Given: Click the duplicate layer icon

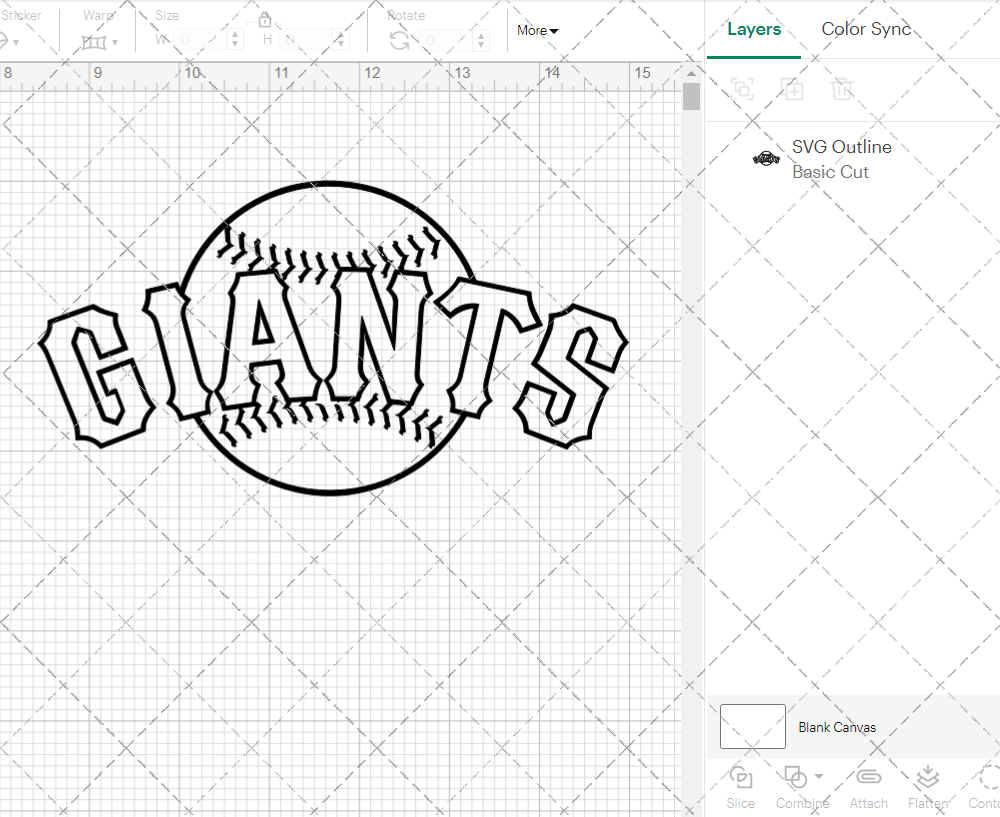Looking at the screenshot, I should click(x=792, y=89).
